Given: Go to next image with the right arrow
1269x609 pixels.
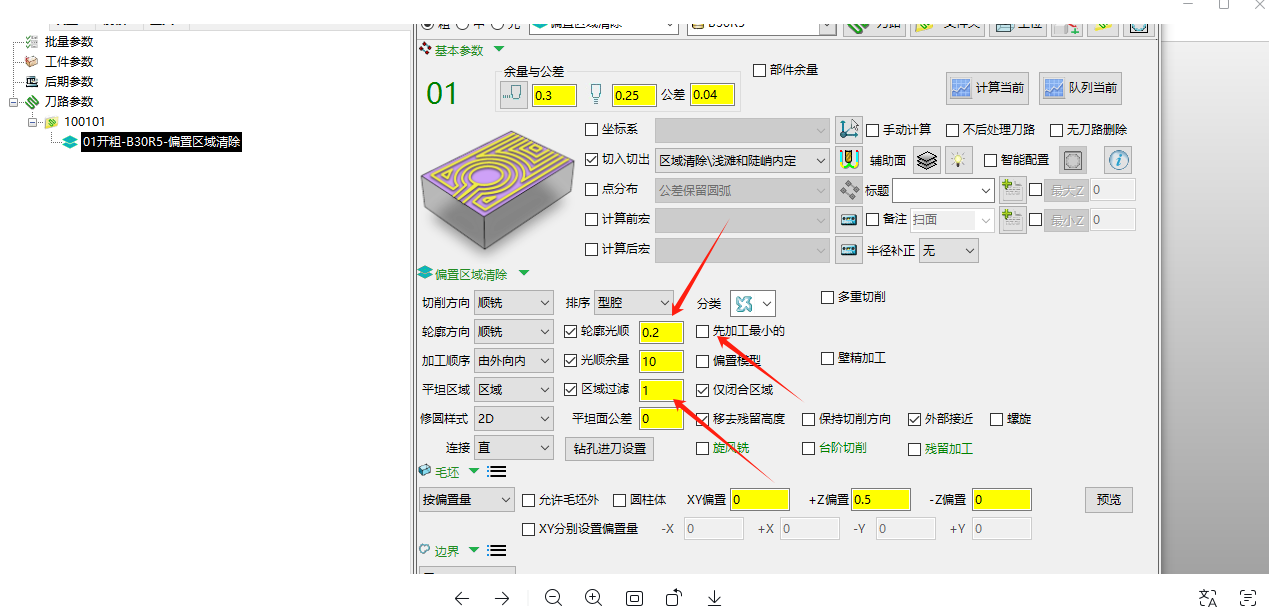Looking at the screenshot, I should point(502,598).
